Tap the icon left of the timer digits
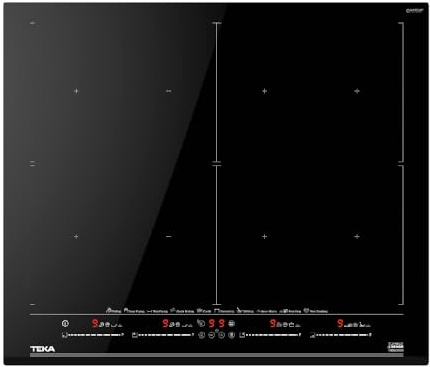This screenshot has height=367, width=430. point(201,323)
